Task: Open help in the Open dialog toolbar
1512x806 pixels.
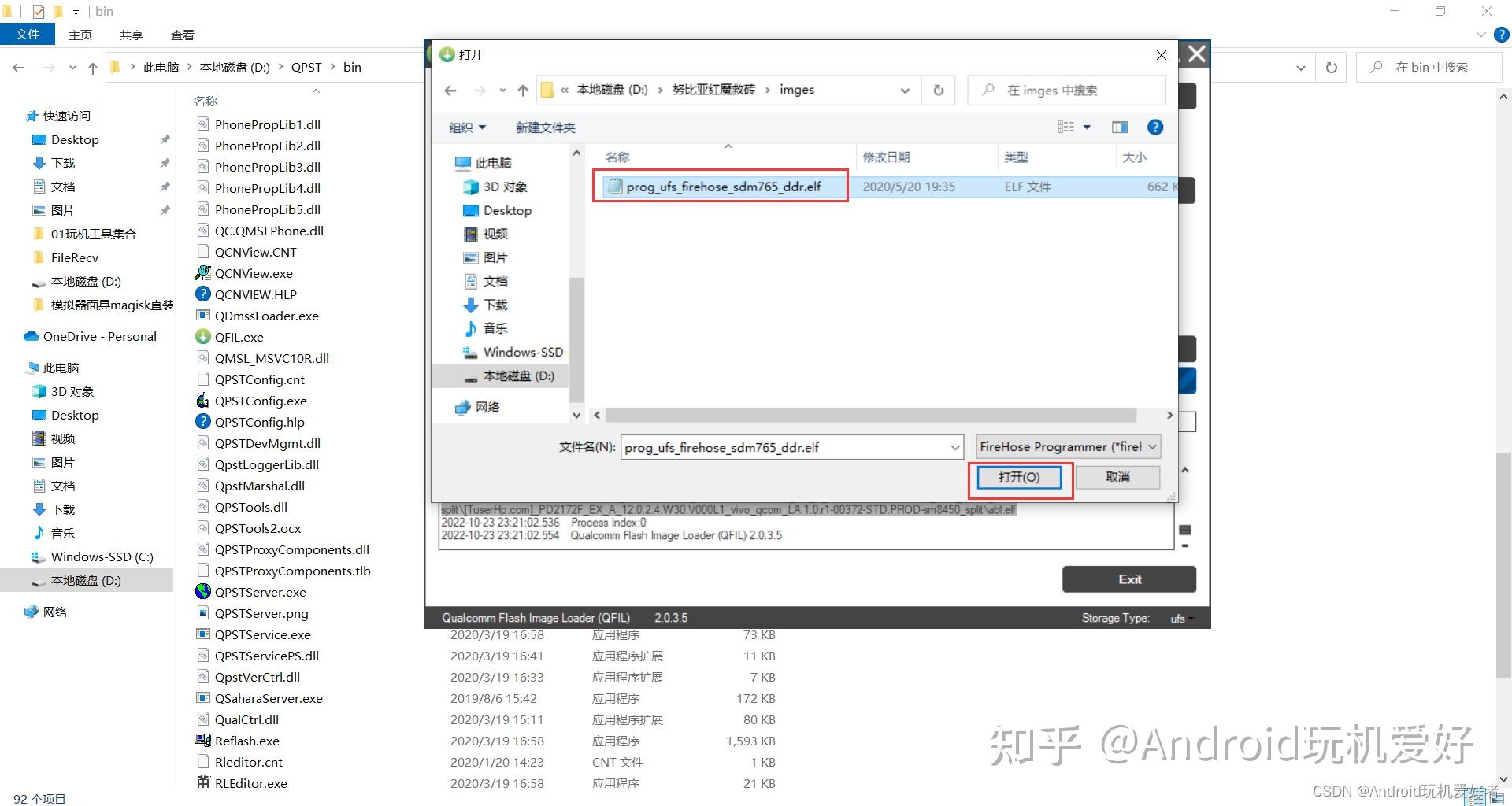Action: pos(1155,128)
